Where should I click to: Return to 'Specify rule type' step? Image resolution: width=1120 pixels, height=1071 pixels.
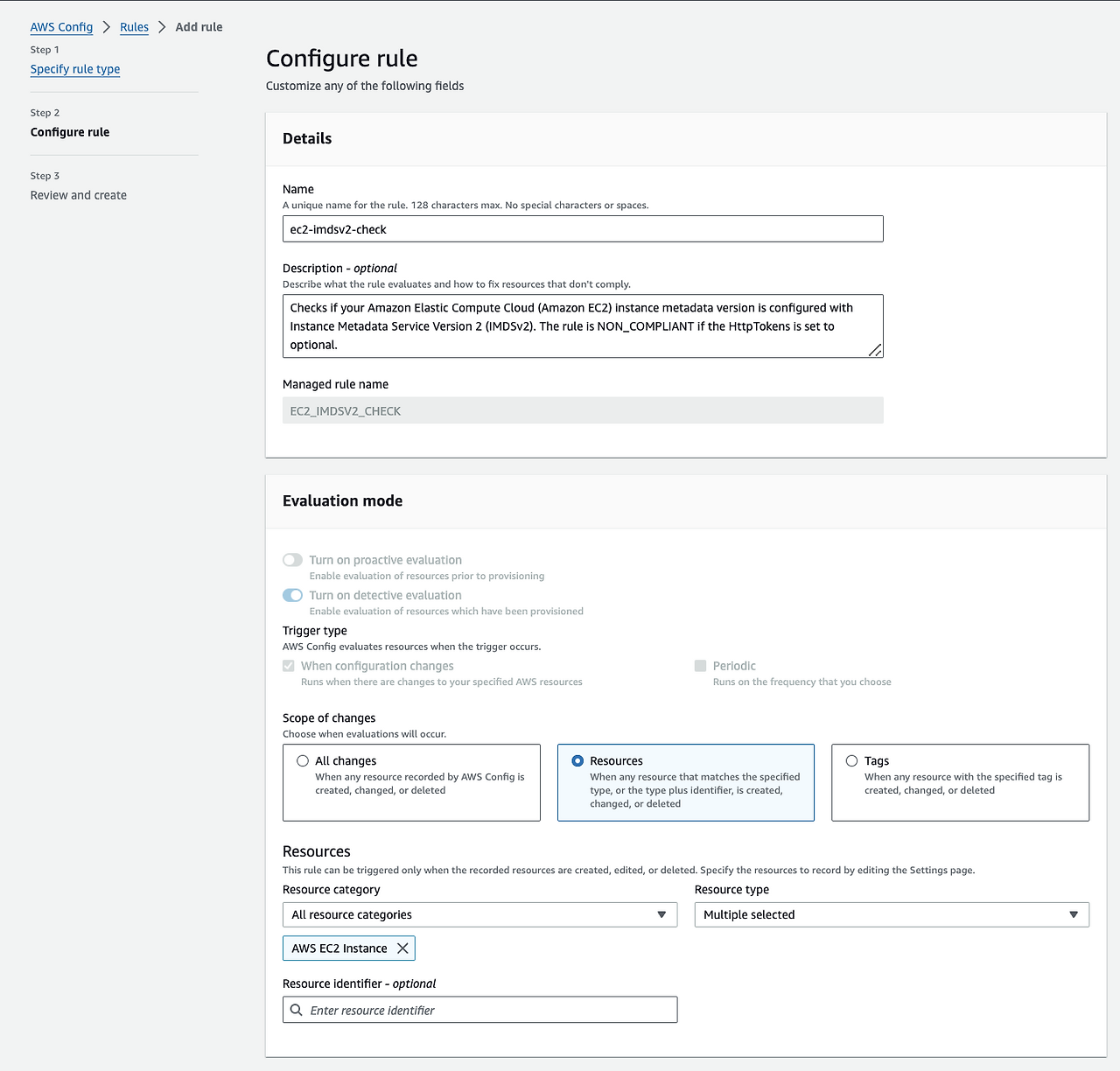[x=75, y=69]
